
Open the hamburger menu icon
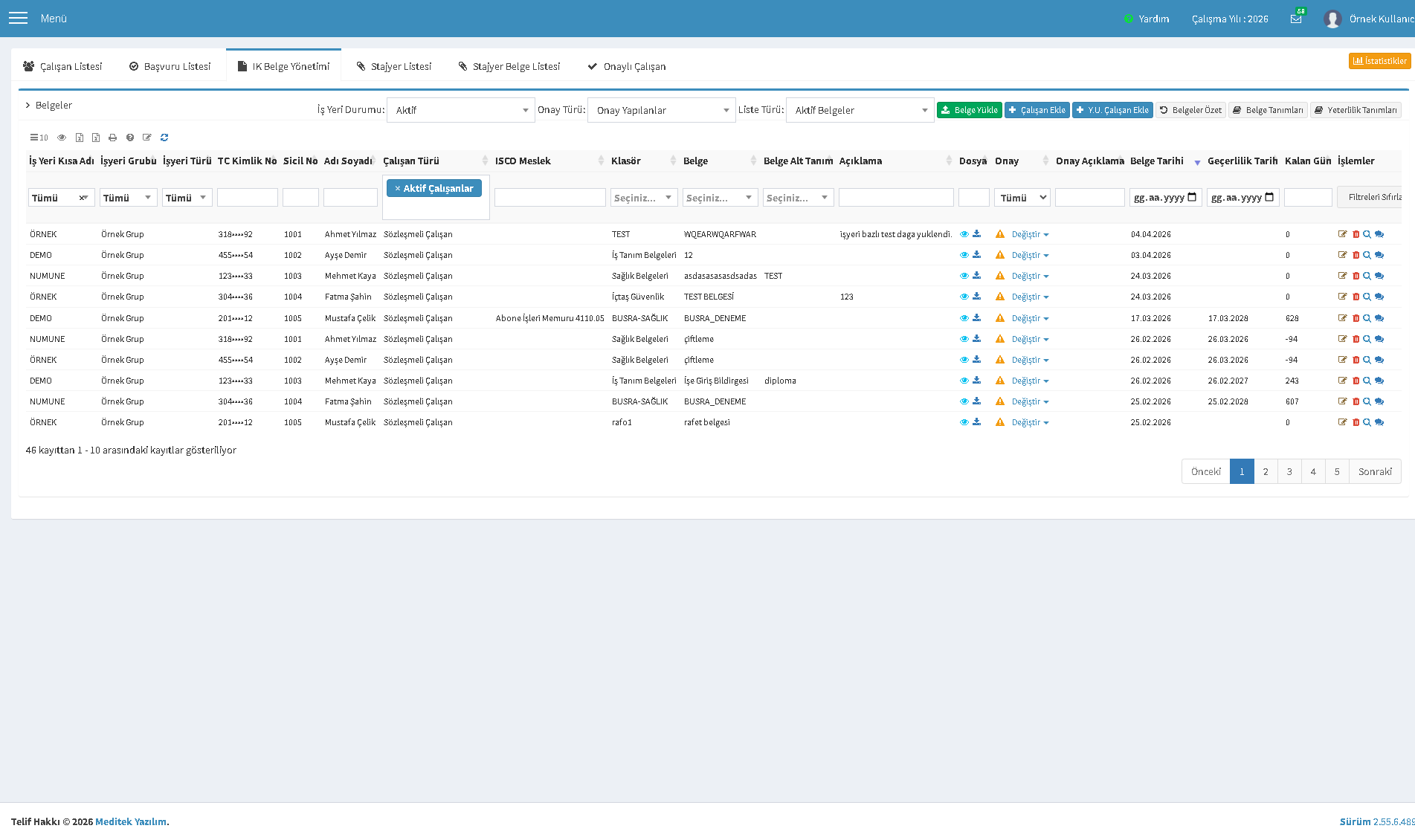click(x=18, y=19)
